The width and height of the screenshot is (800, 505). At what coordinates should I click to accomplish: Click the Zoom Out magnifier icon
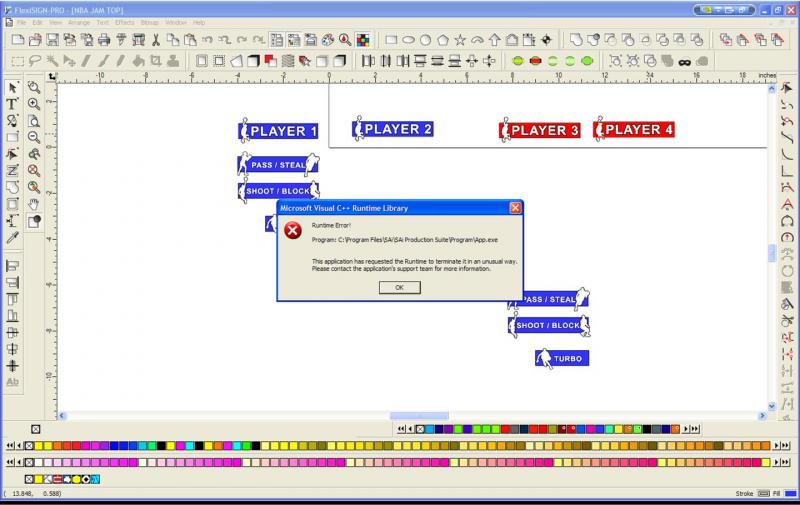click(x=34, y=137)
